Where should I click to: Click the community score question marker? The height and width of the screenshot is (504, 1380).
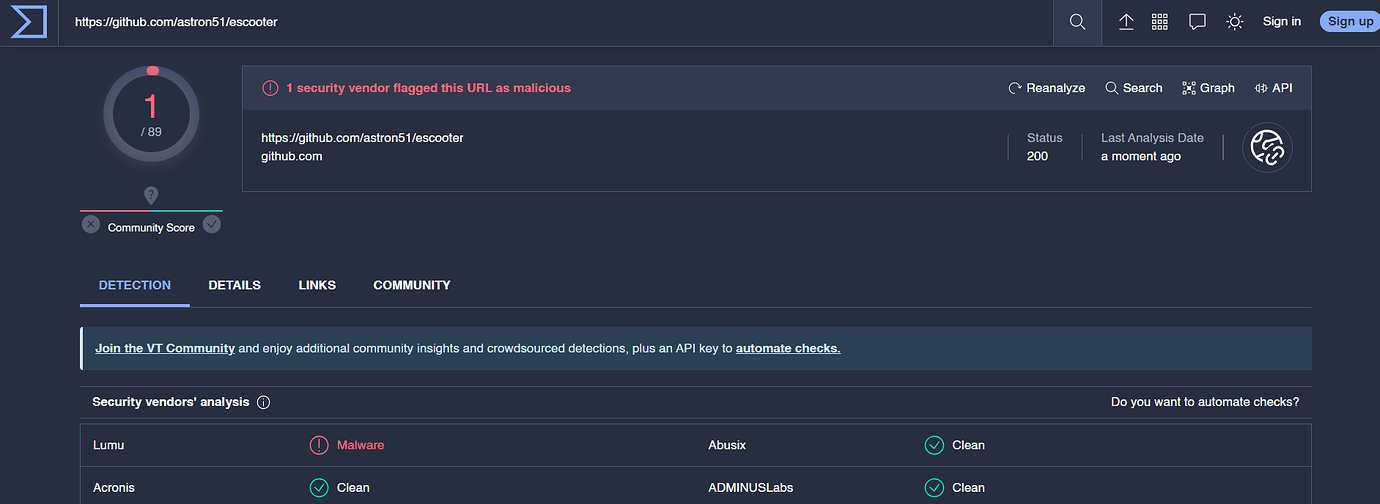coord(151,195)
